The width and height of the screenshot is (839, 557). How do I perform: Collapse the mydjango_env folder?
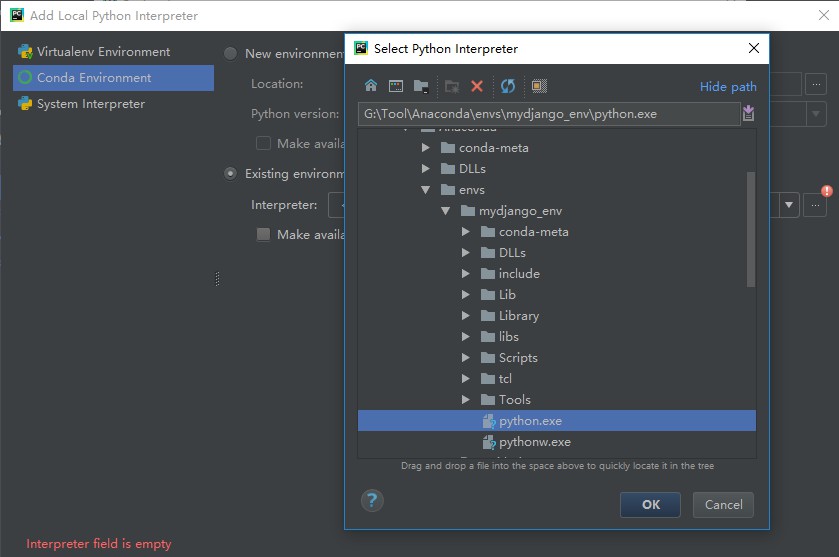coord(446,211)
